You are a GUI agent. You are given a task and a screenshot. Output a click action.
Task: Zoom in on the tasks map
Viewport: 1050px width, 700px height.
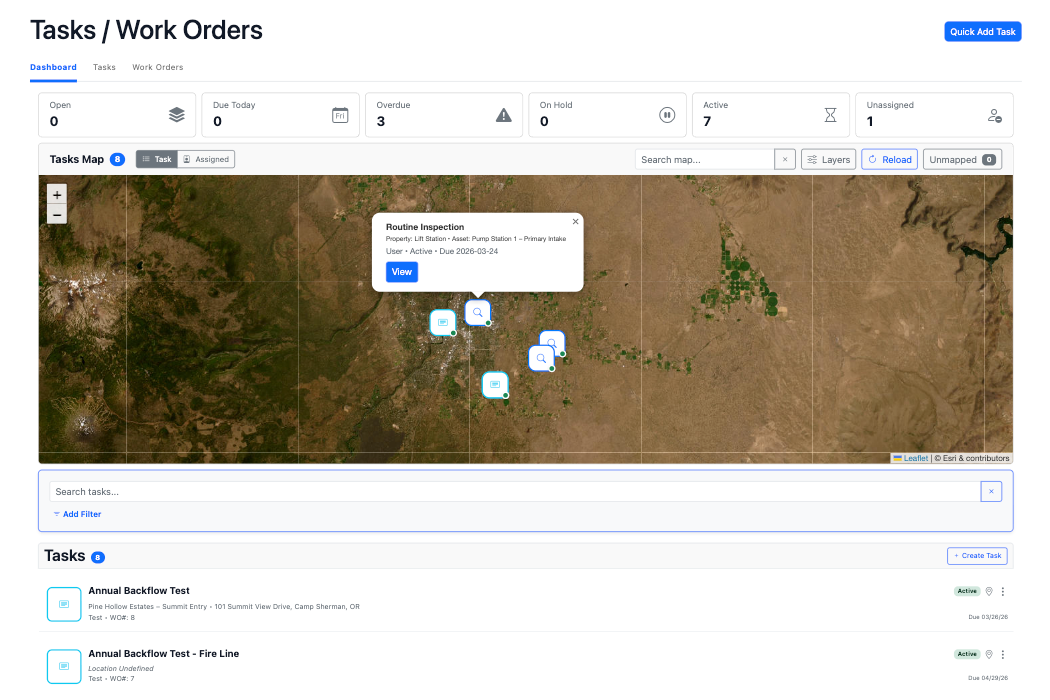57,195
